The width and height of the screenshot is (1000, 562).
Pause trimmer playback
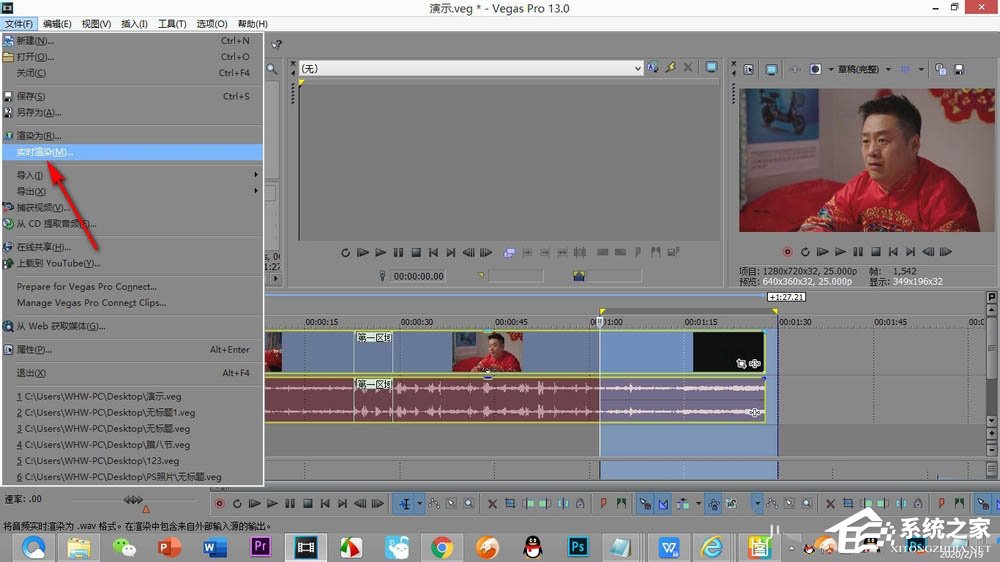(x=399, y=253)
